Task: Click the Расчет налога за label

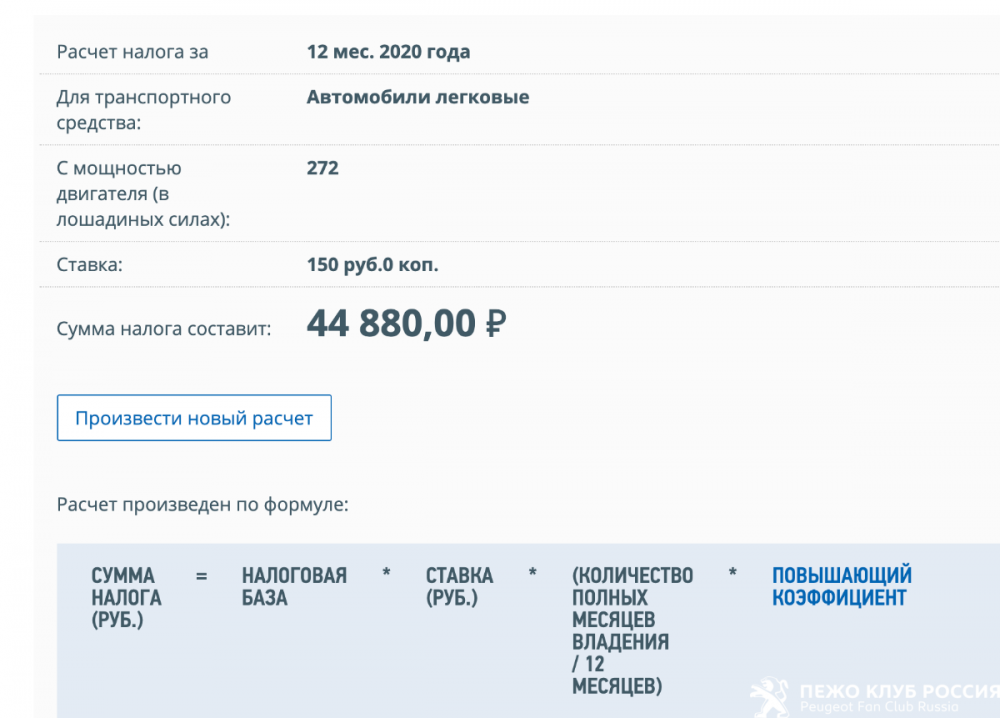Action: (x=132, y=52)
